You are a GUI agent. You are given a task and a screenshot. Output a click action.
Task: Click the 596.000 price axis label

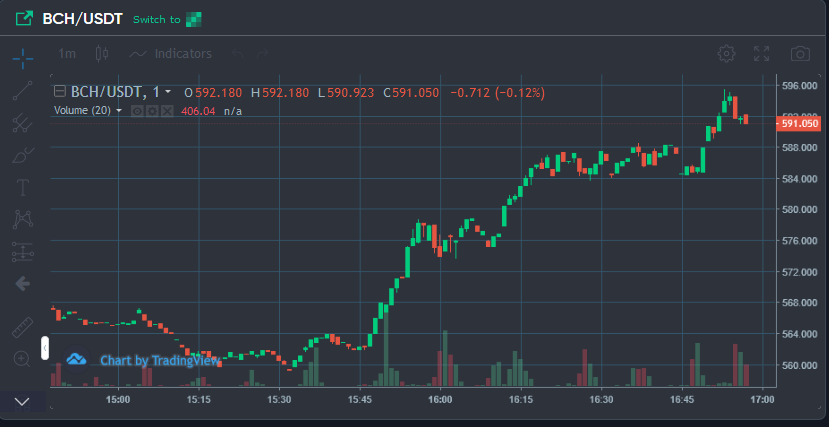(x=802, y=85)
